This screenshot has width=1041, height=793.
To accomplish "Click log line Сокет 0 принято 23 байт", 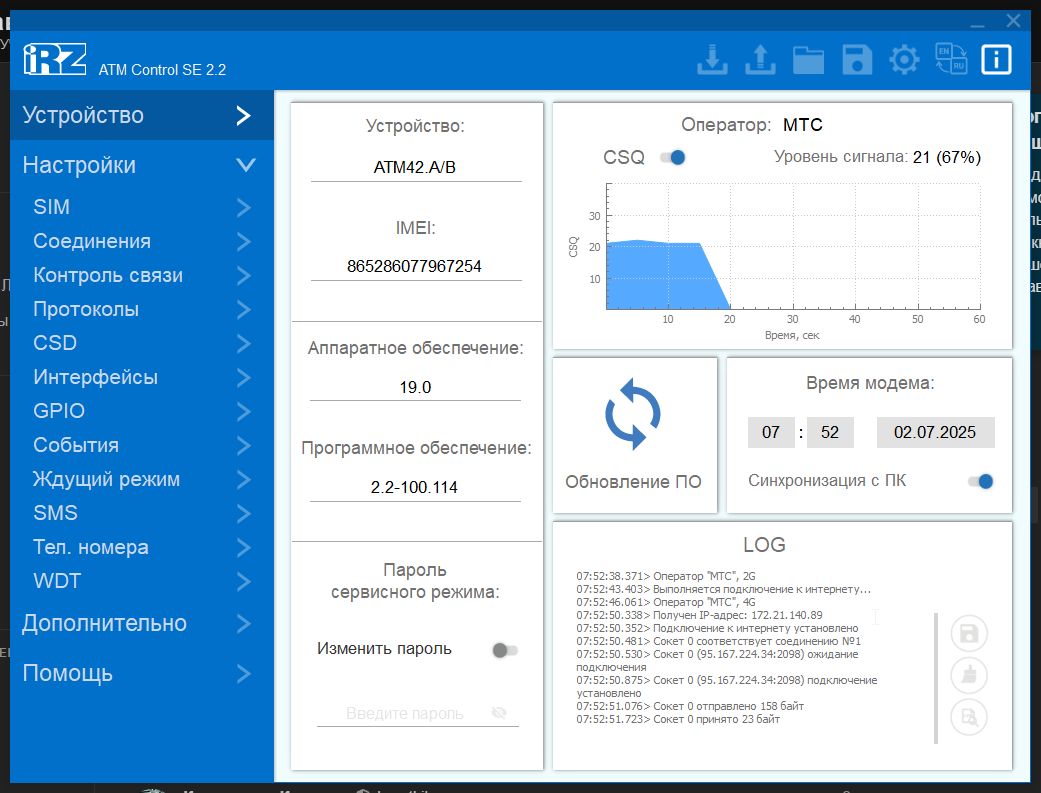I will pyautogui.click(x=678, y=719).
